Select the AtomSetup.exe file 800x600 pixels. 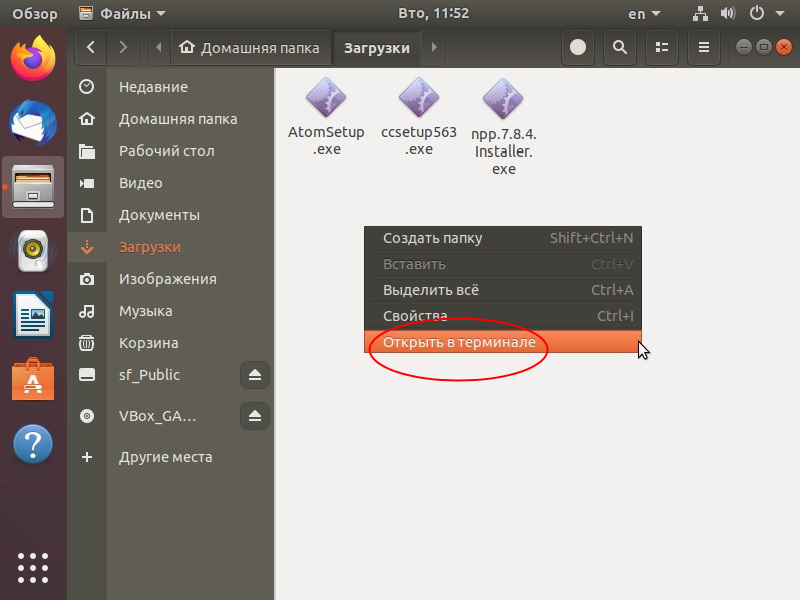[326, 115]
